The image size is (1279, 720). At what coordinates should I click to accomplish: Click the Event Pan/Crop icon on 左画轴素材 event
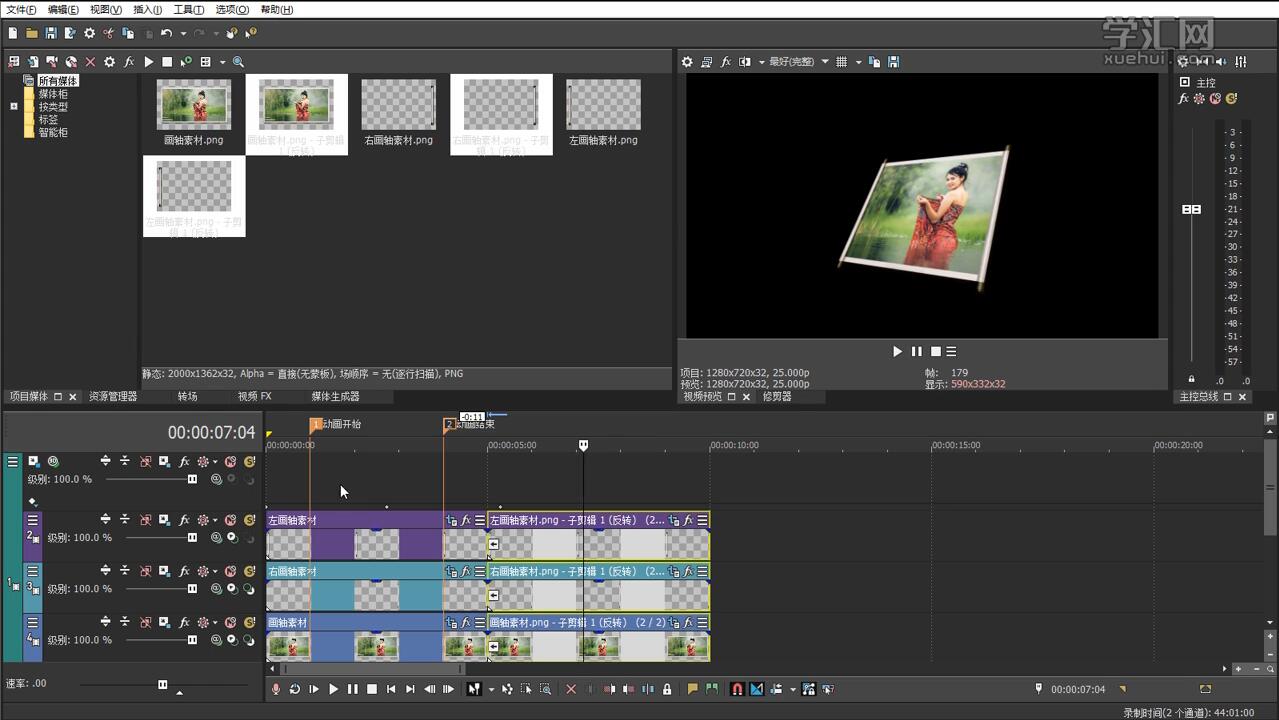(x=452, y=520)
